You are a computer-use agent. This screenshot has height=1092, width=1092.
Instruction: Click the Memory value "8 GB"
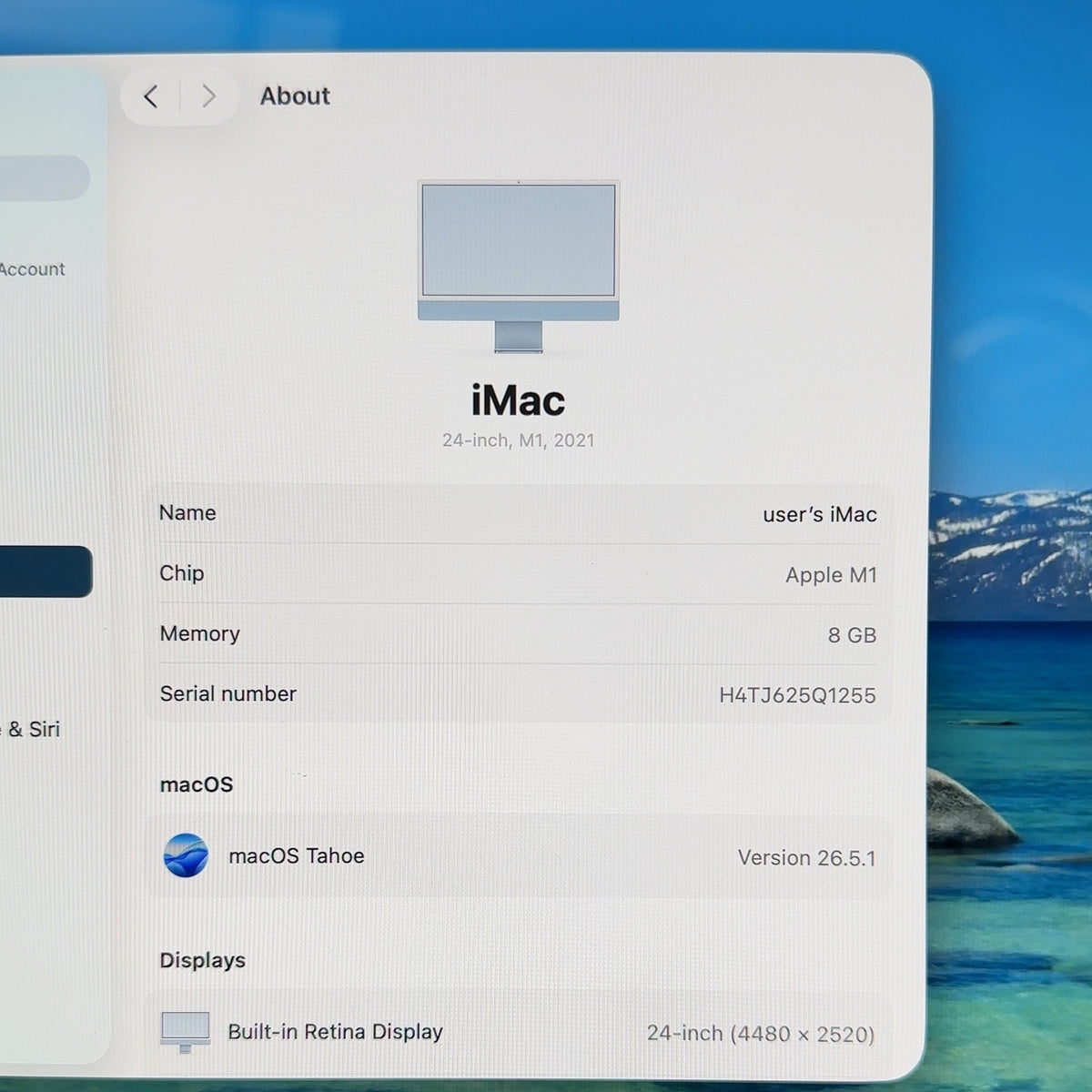(x=852, y=635)
